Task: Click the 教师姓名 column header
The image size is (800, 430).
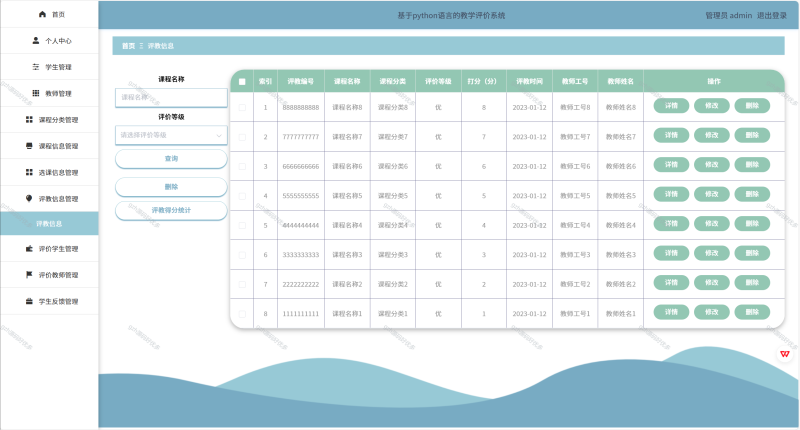Action: tap(620, 82)
